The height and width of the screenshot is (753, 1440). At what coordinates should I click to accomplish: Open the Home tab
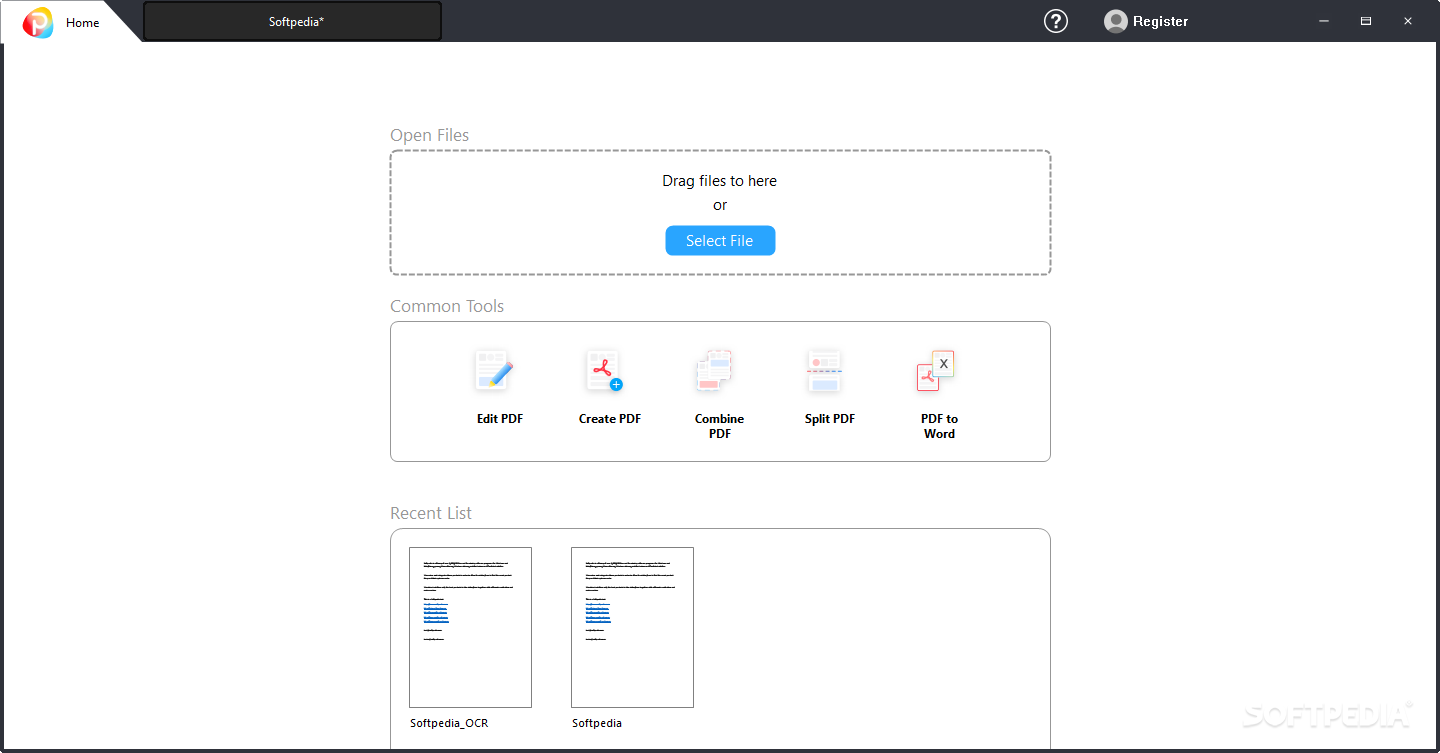coord(82,22)
